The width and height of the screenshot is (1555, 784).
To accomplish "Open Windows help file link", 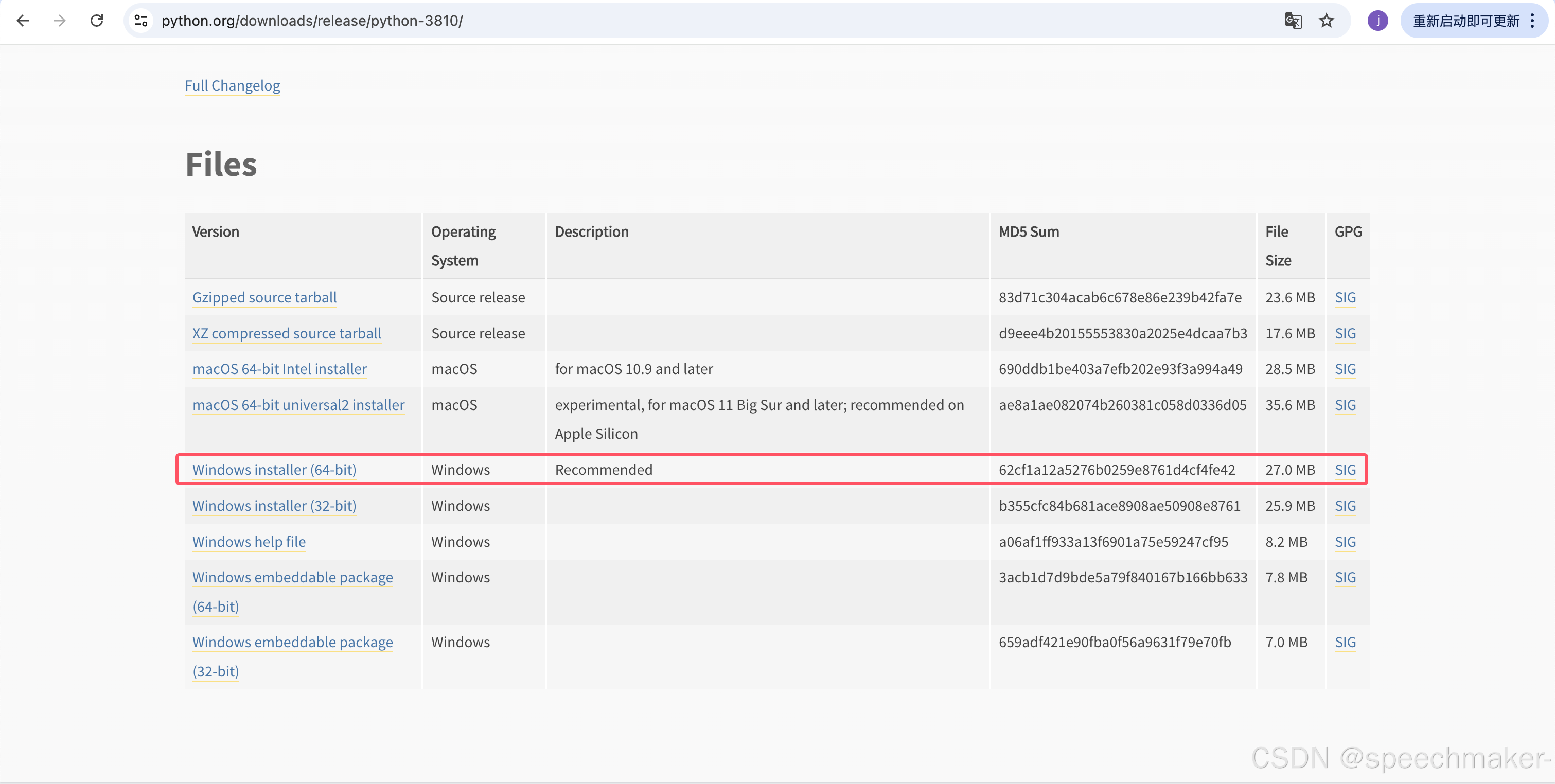I will (249, 541).
